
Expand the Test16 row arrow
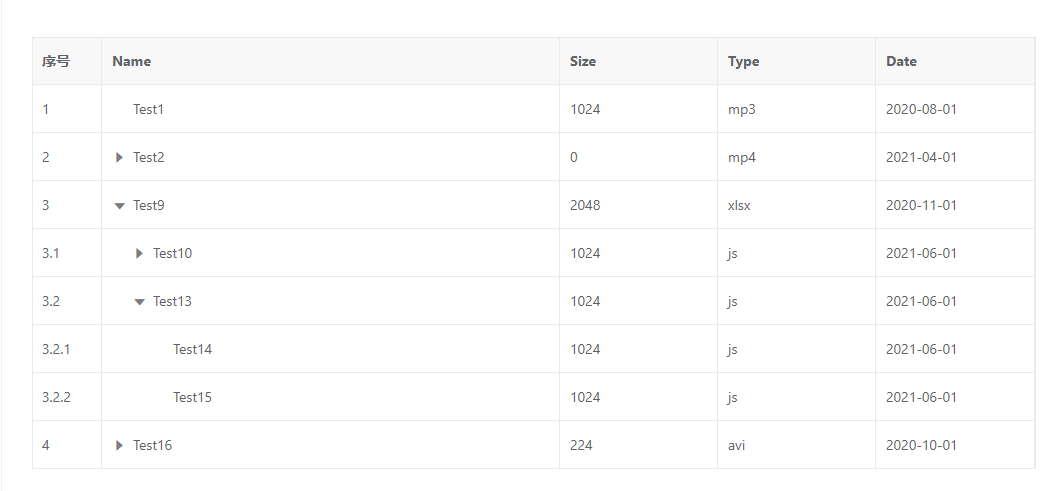tap(119, 445)
